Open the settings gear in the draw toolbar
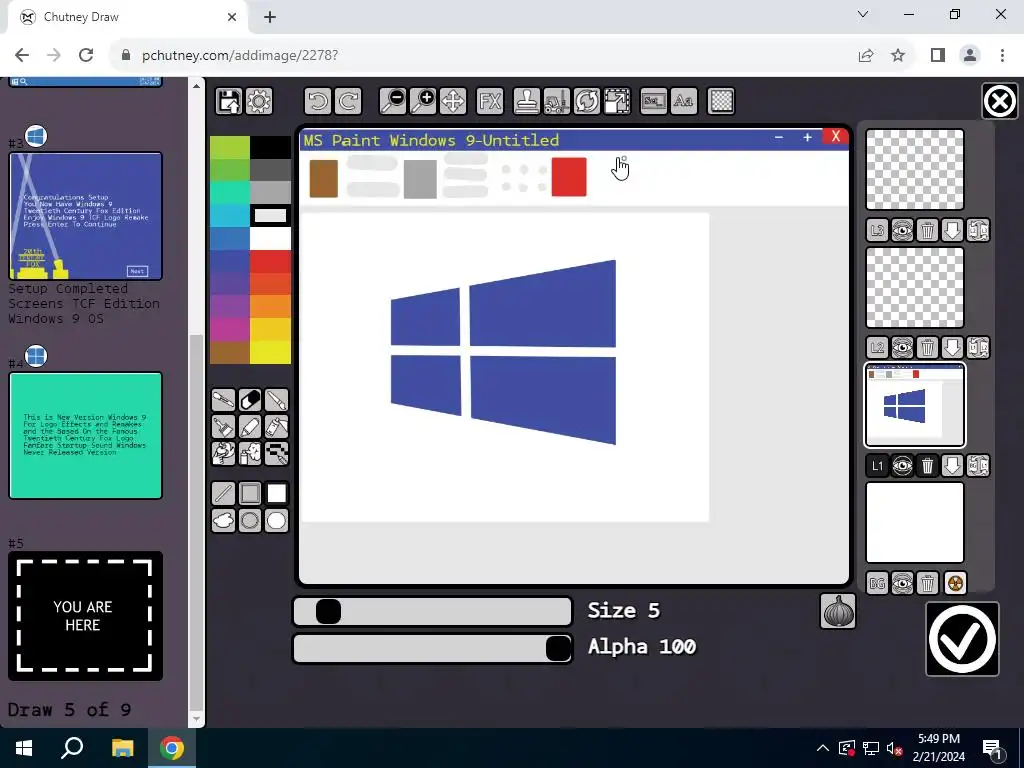 click(x=259, y=101)
